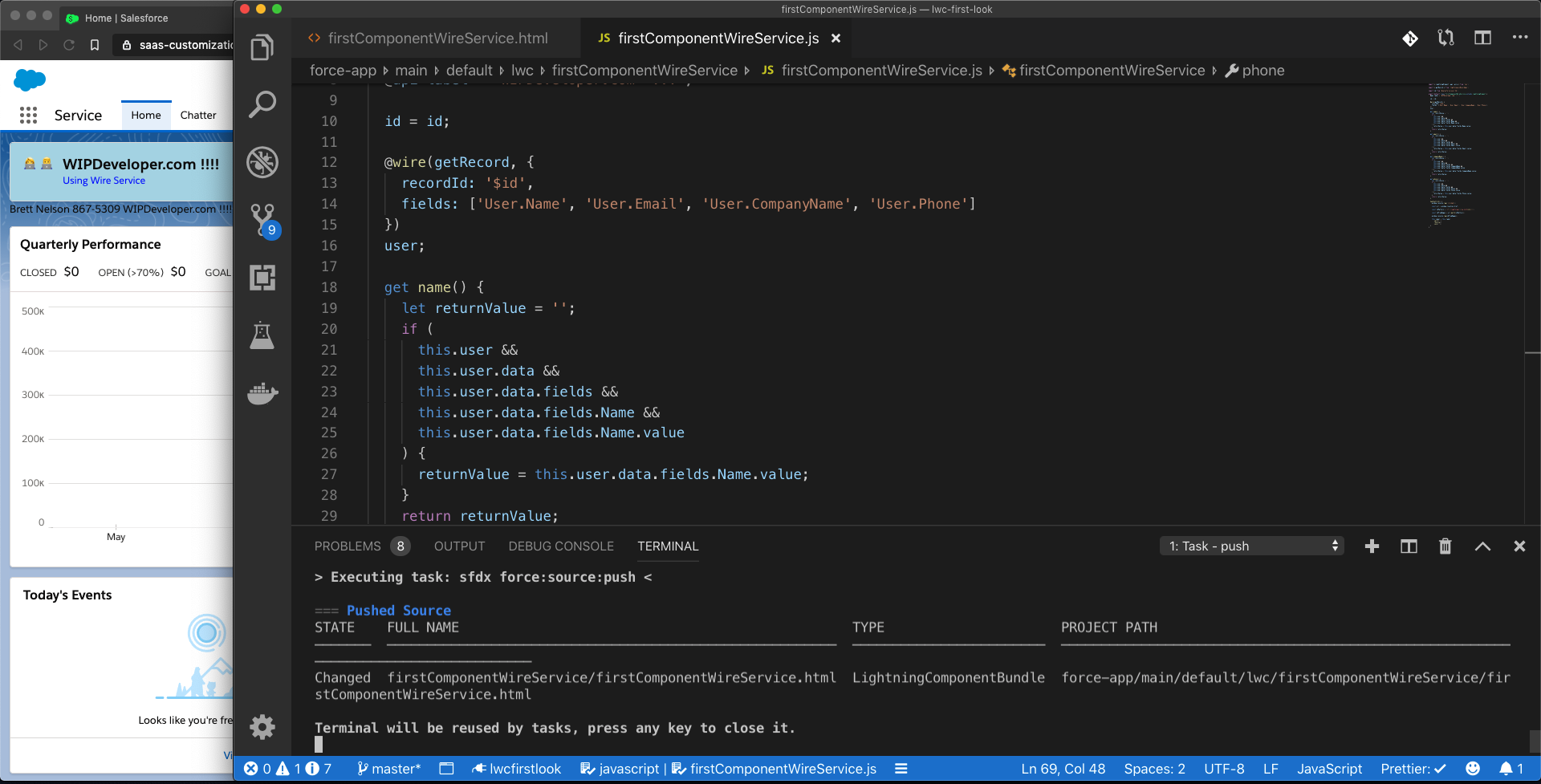Viewport: 1541px width, 784px height.
Task: Click Ln 69, Col 48 go-to-line indicator
Action: tap(1063, 769)
